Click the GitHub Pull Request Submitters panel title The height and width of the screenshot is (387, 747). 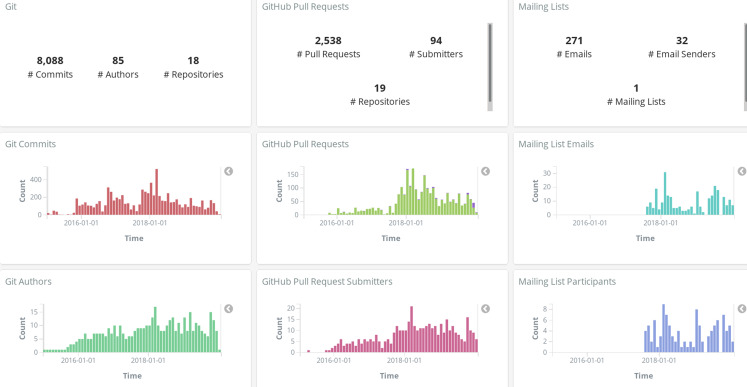[327, 282]
